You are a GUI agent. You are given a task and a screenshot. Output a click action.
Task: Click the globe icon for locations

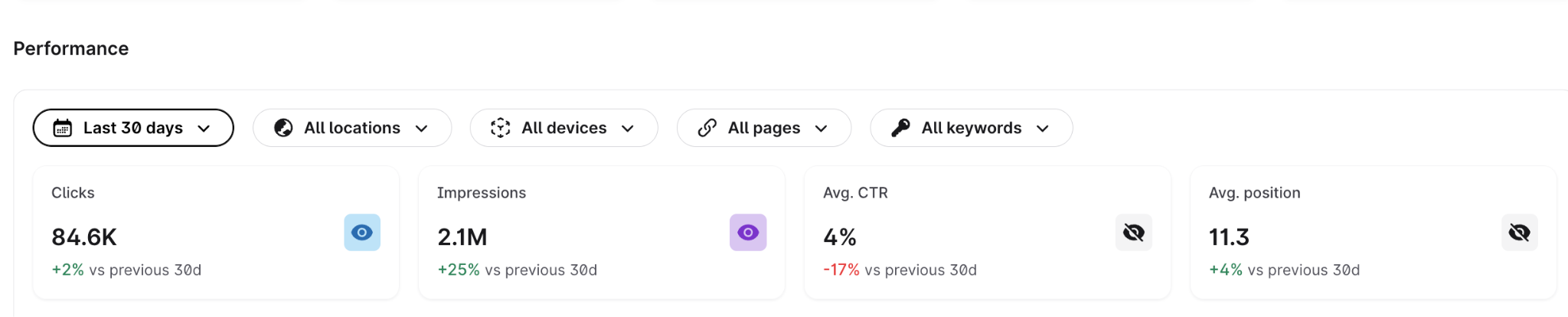[x=283, y=128]
